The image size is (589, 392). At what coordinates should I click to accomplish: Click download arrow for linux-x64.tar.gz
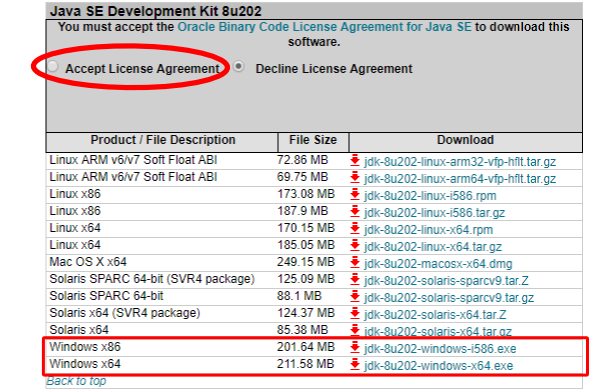click(x=355, y=246)
